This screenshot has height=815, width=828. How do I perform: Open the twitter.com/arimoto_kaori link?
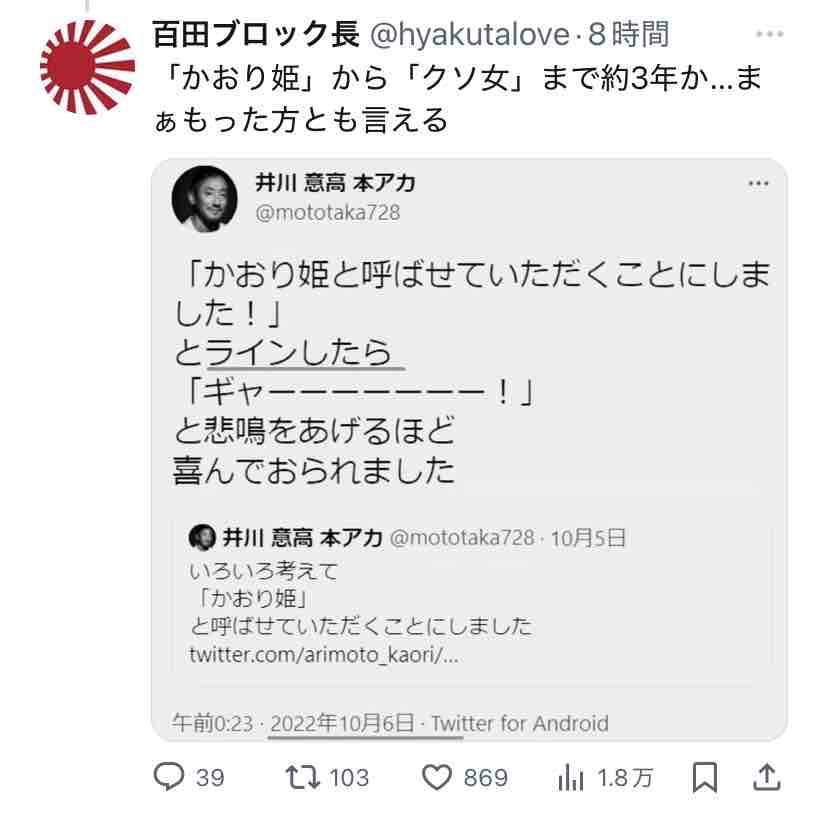(324, 656)
